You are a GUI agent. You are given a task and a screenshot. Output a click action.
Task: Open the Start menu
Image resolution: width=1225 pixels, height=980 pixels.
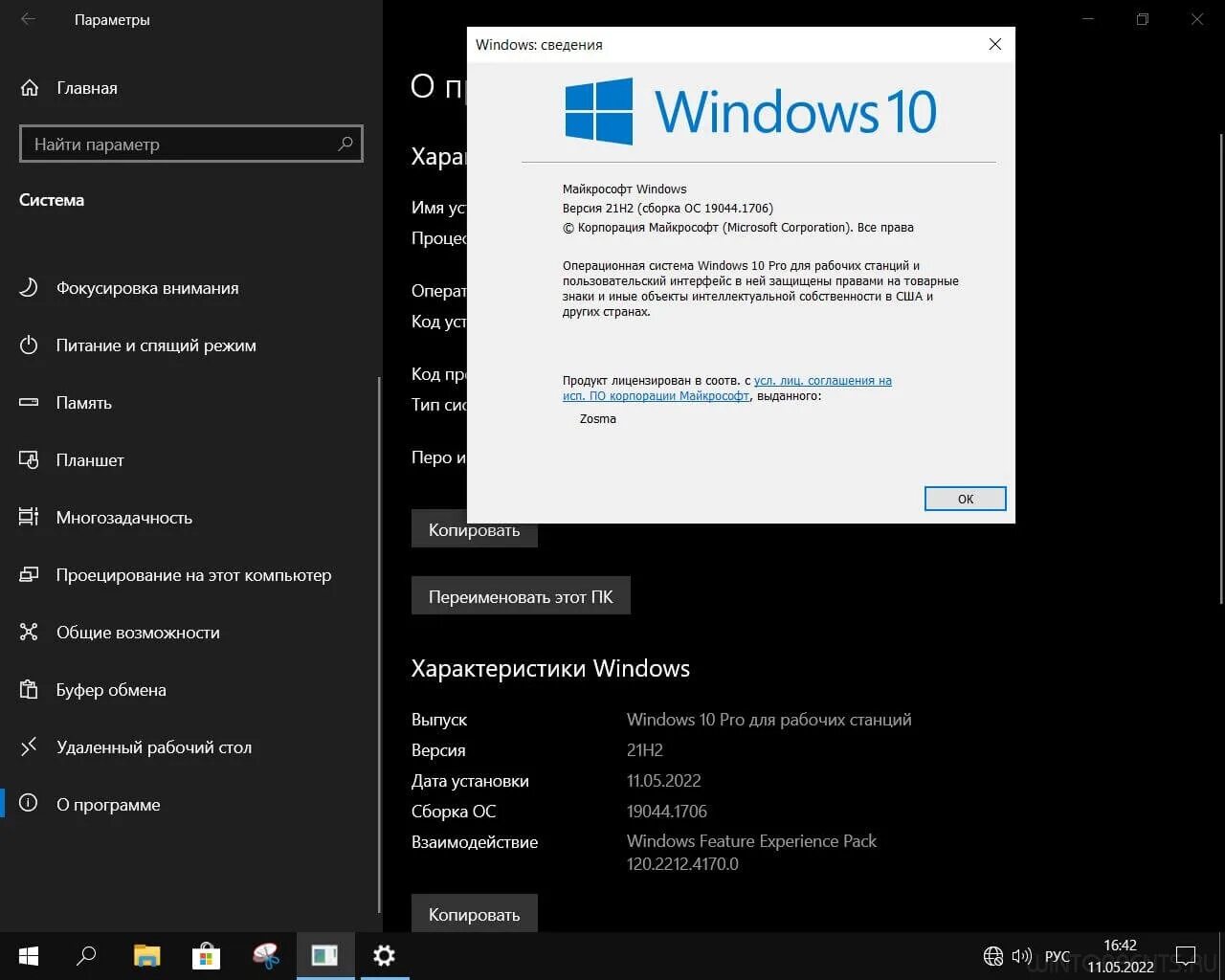click(x=28, y=955)
